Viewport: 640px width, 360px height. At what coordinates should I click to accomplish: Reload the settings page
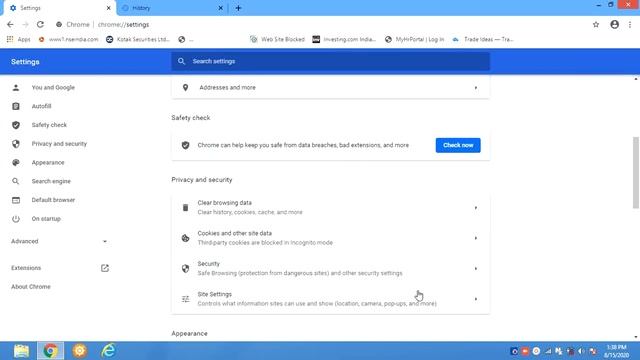[40, 24]
